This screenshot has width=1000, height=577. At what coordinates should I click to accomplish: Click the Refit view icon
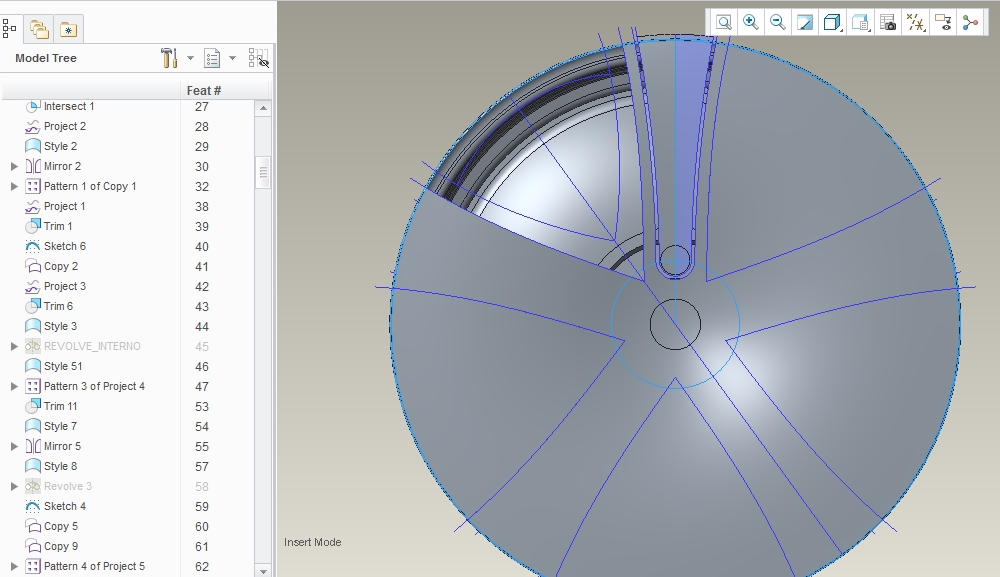(x=724, y=23)
